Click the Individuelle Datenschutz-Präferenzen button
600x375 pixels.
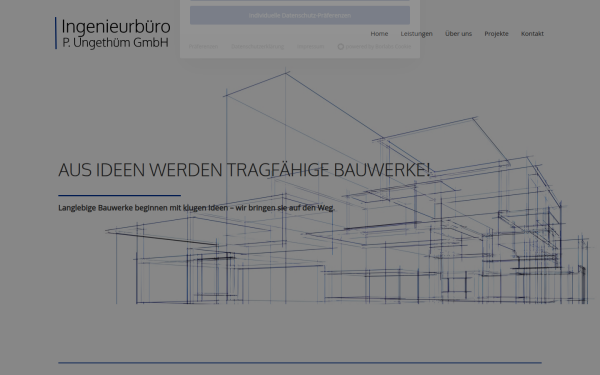click(x=300, y=15)
